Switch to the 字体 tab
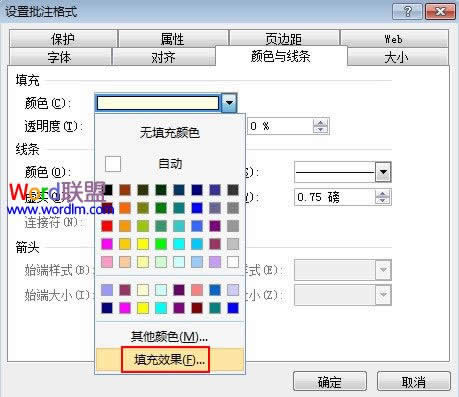This screenshot has width=459, height=397. pos(60,57)
